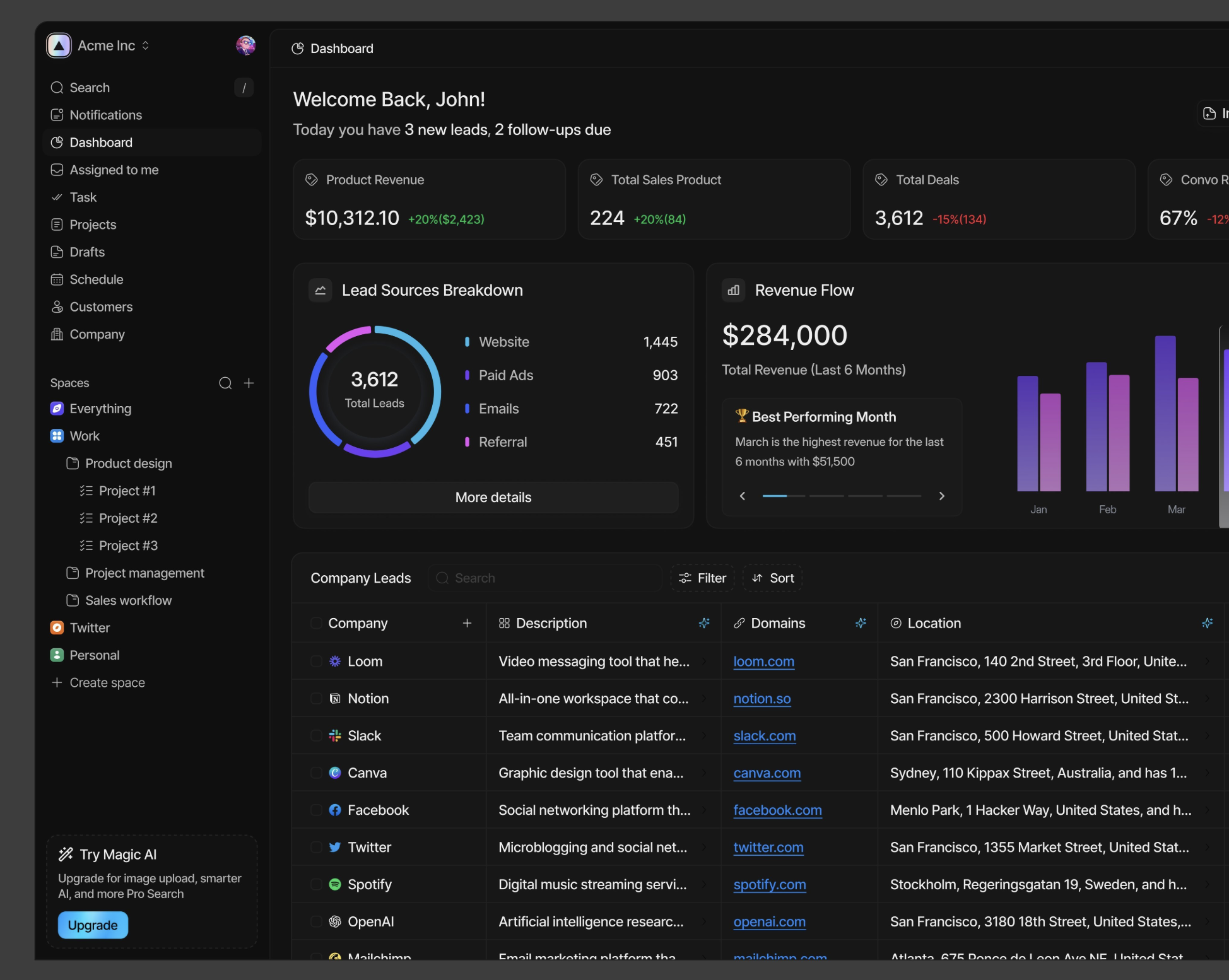Check the Facebook row checkbox

(x=316, y=810)
